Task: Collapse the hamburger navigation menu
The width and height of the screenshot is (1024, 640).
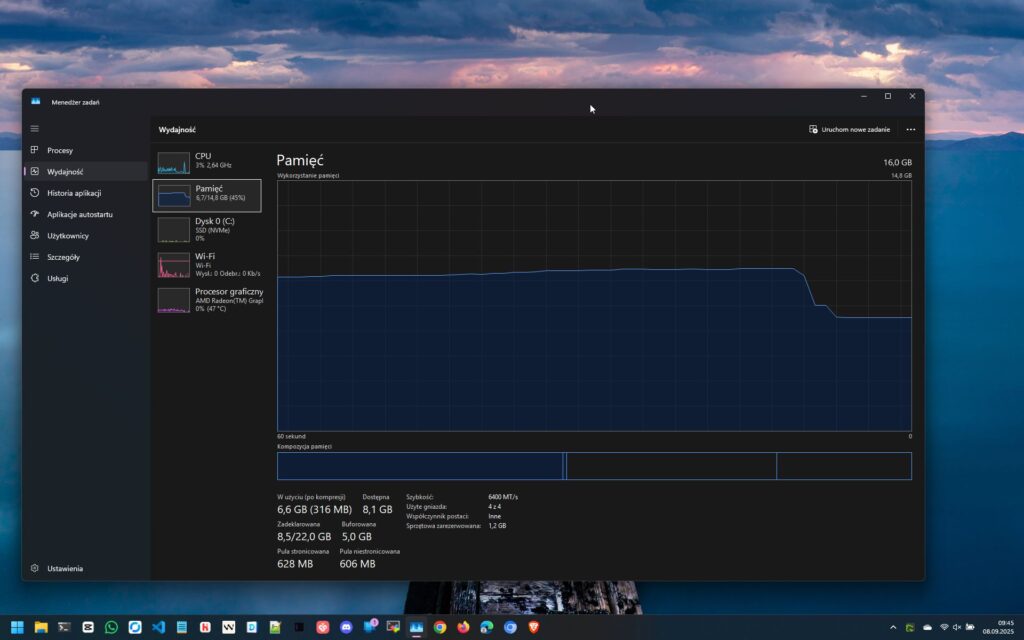Action: coord(35,128)
